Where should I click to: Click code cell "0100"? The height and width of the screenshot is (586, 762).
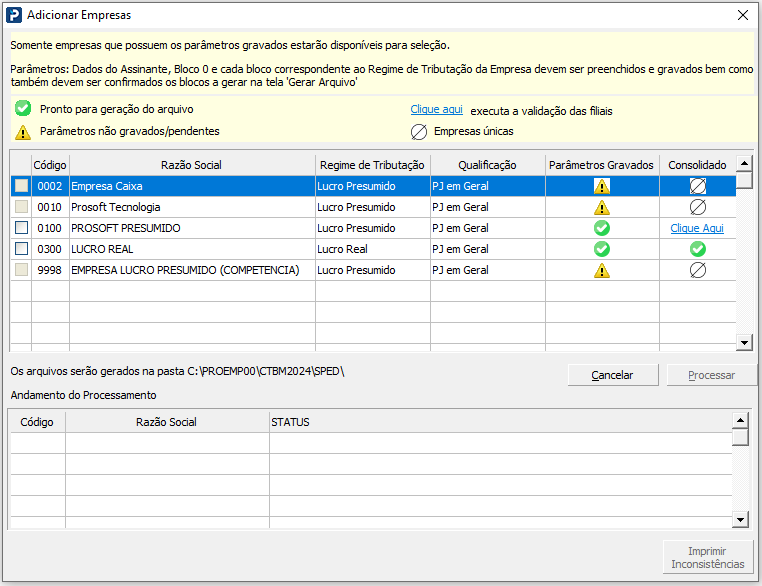pos(50,228)
